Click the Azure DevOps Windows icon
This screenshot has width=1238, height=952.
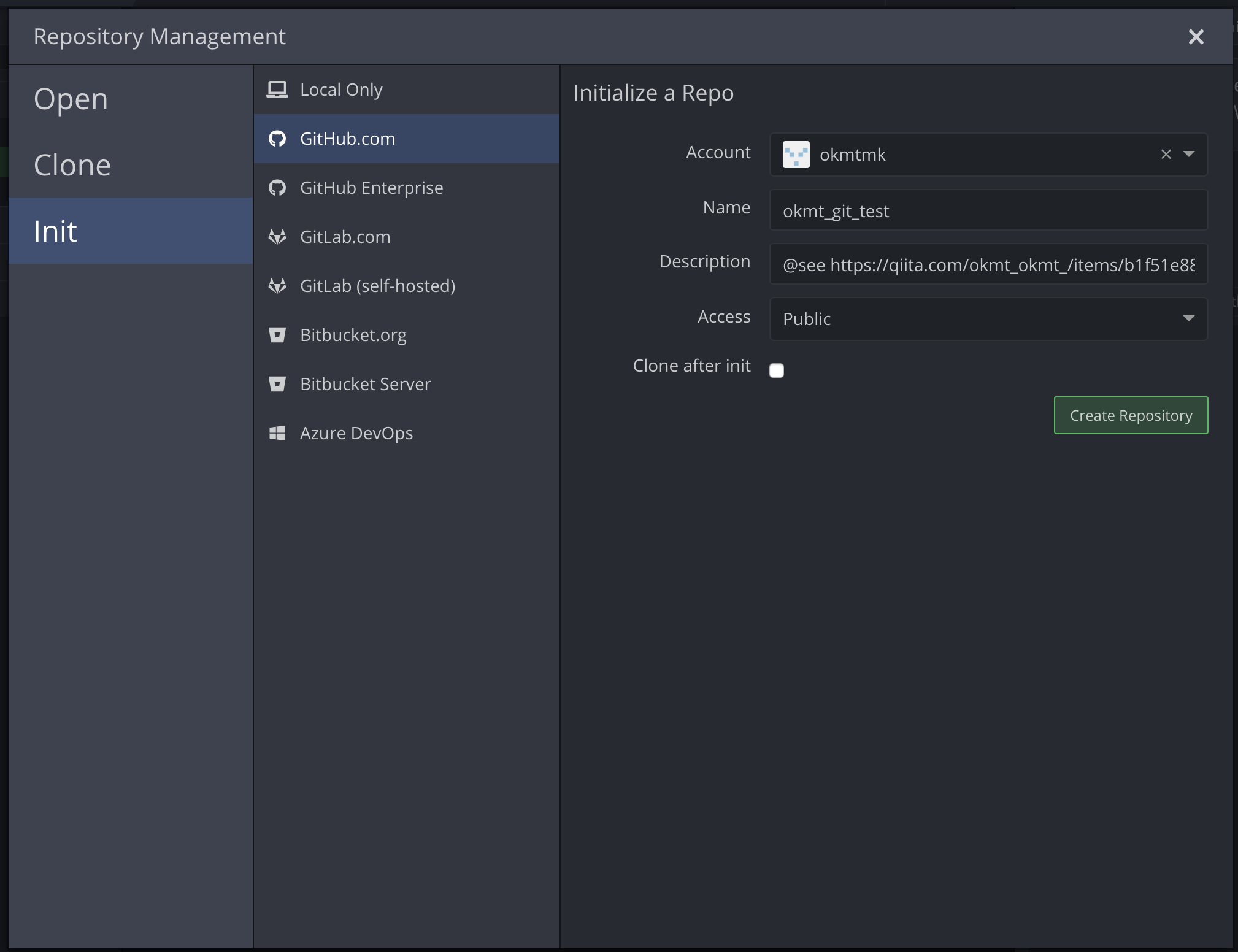(278, 433)
